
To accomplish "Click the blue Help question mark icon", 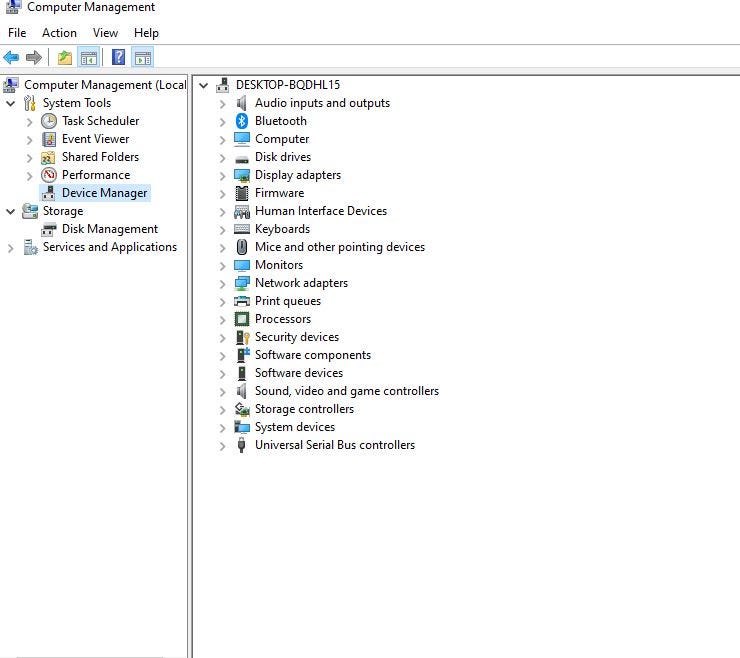I will 118,58.
